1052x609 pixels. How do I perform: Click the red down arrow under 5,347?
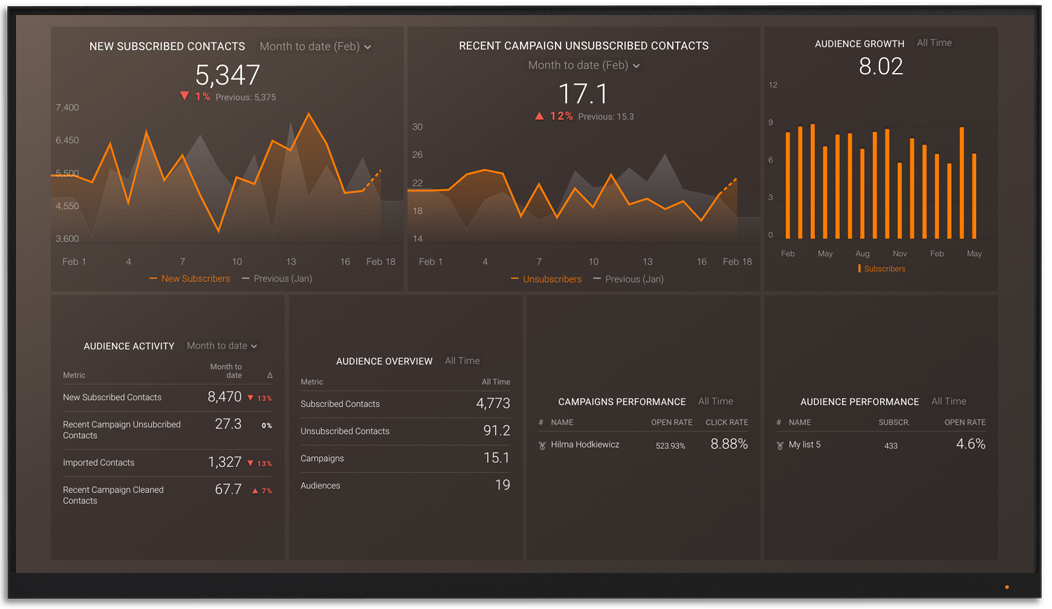coord(185,97)
